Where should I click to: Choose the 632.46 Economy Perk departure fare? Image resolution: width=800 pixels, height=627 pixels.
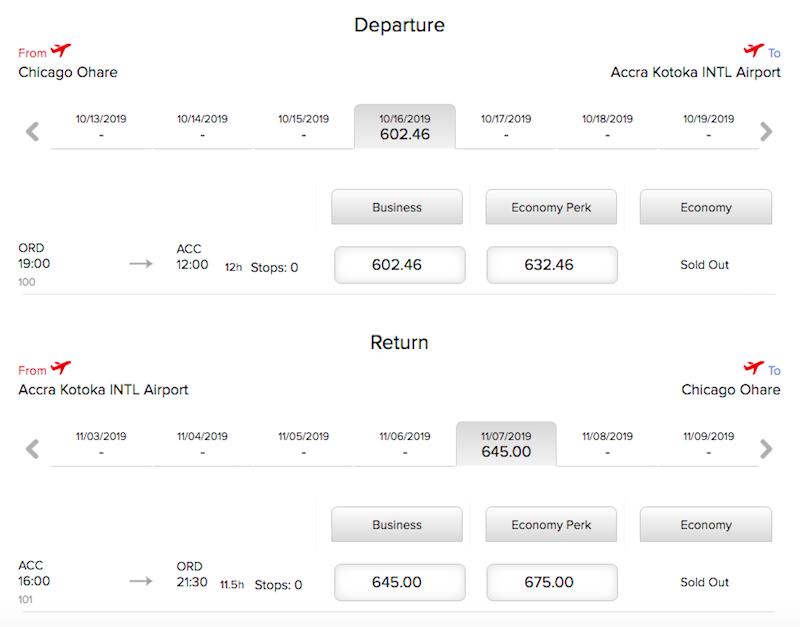[x=551, y=264]
